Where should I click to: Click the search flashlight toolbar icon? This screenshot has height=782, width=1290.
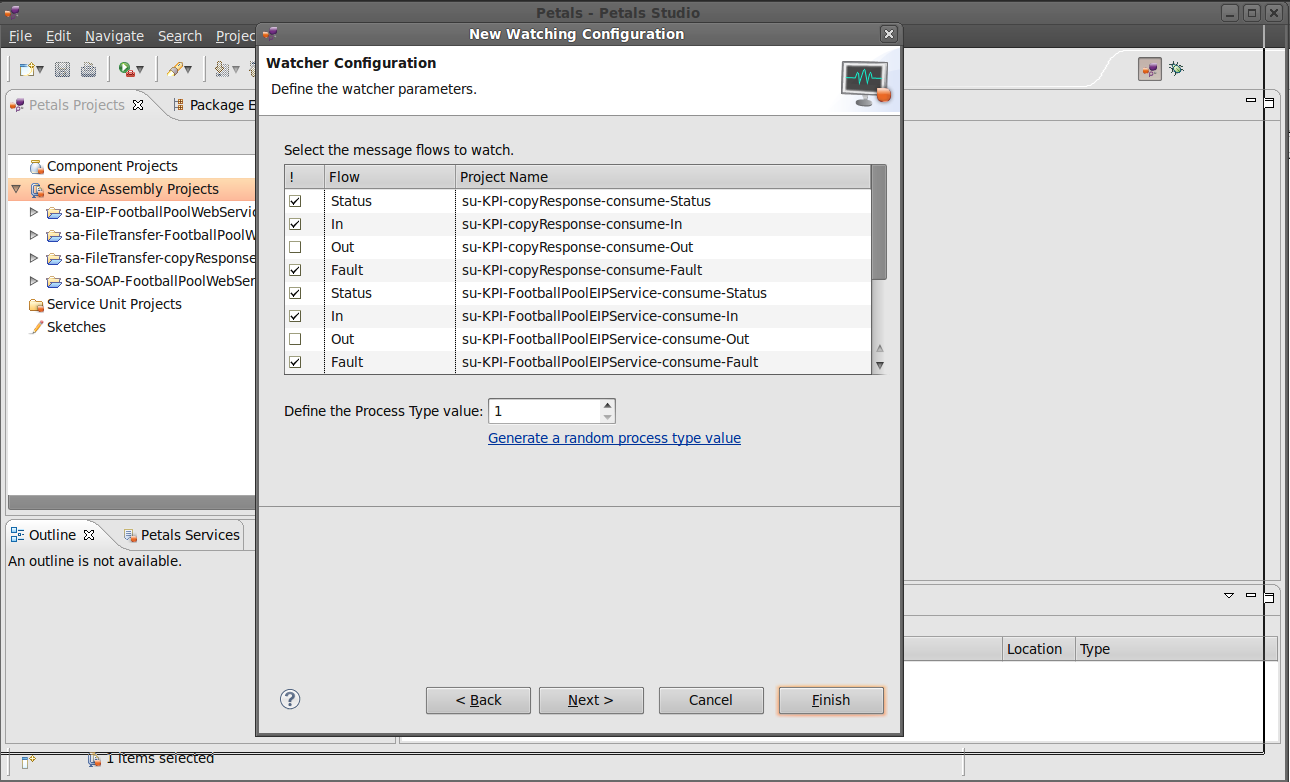176,69
